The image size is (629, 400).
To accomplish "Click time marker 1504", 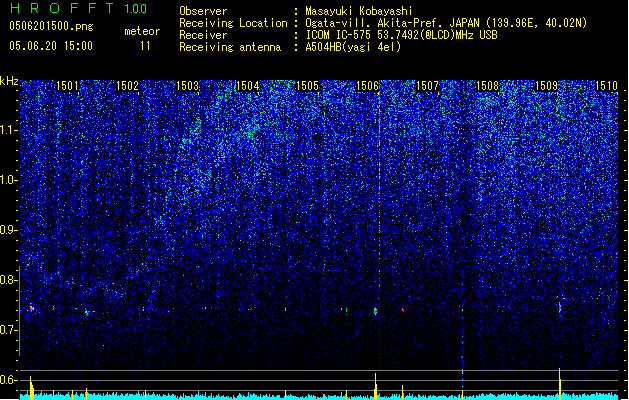I will (x=248, y=85).
